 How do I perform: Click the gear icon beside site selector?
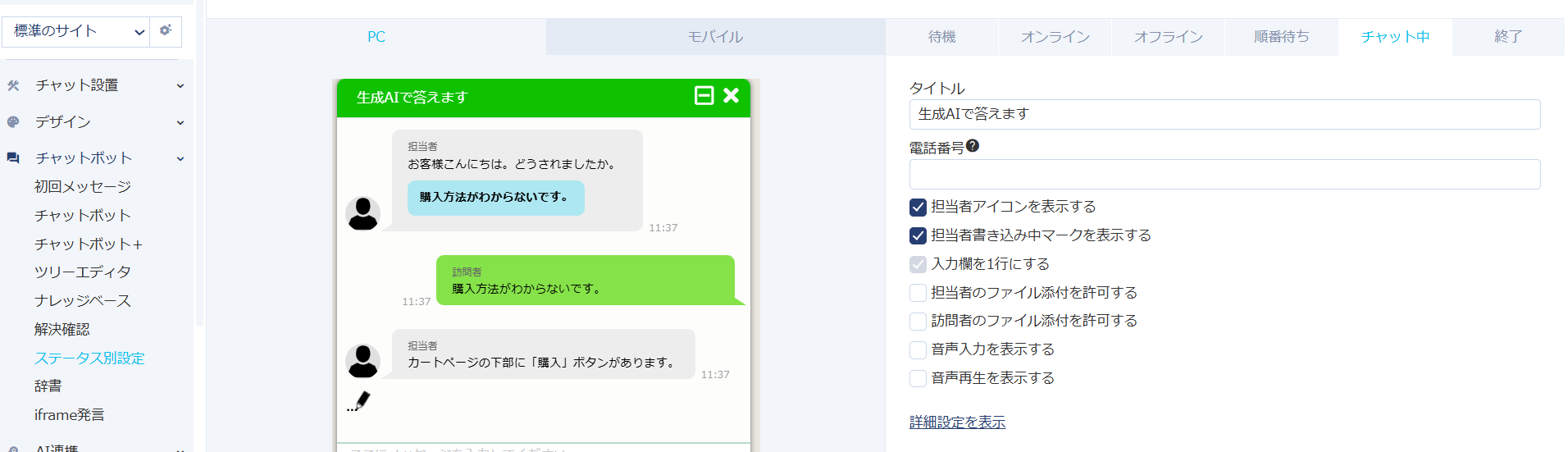166,31
